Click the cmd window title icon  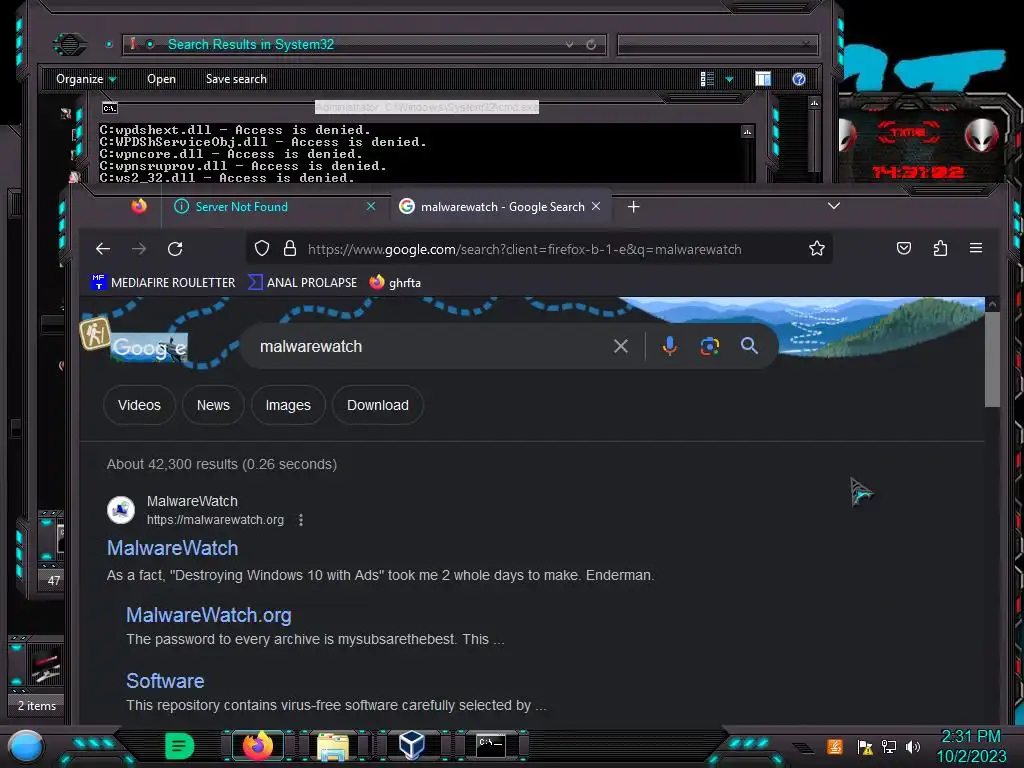pyautogui.click(x=110, y=108)
